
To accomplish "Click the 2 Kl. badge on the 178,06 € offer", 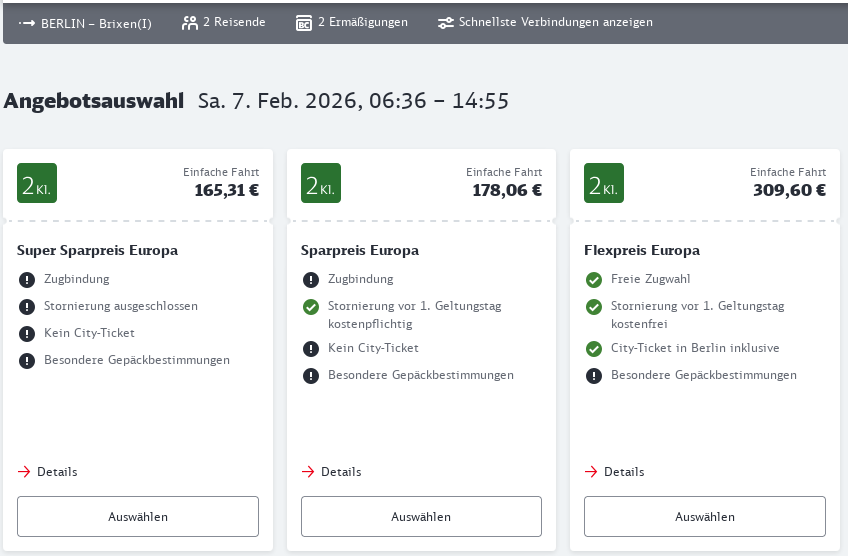I will coord(321,183).
